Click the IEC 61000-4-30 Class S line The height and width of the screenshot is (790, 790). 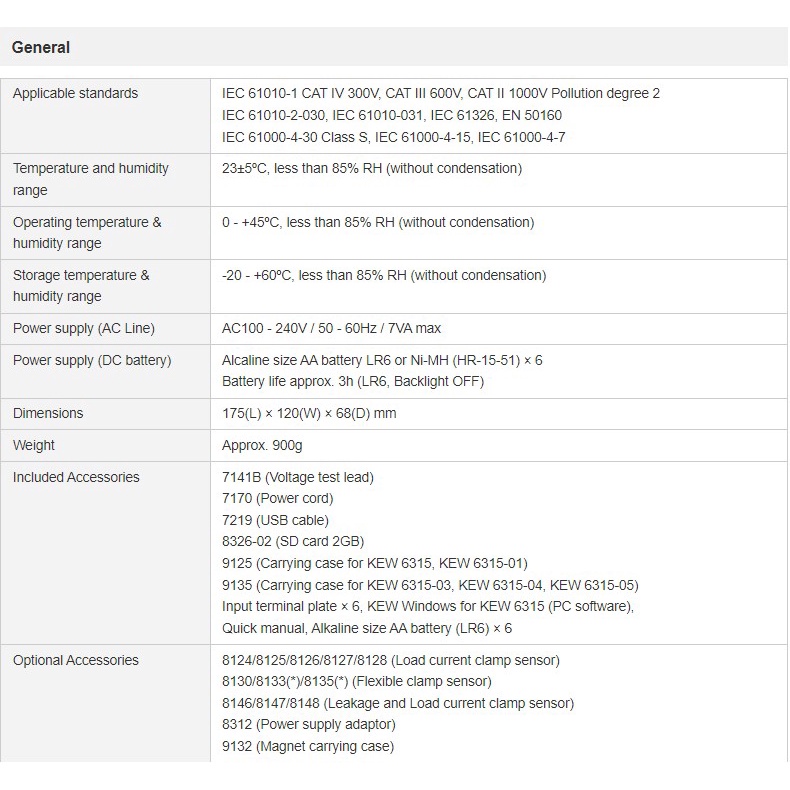pyautogui.click(x=393, y=137)
